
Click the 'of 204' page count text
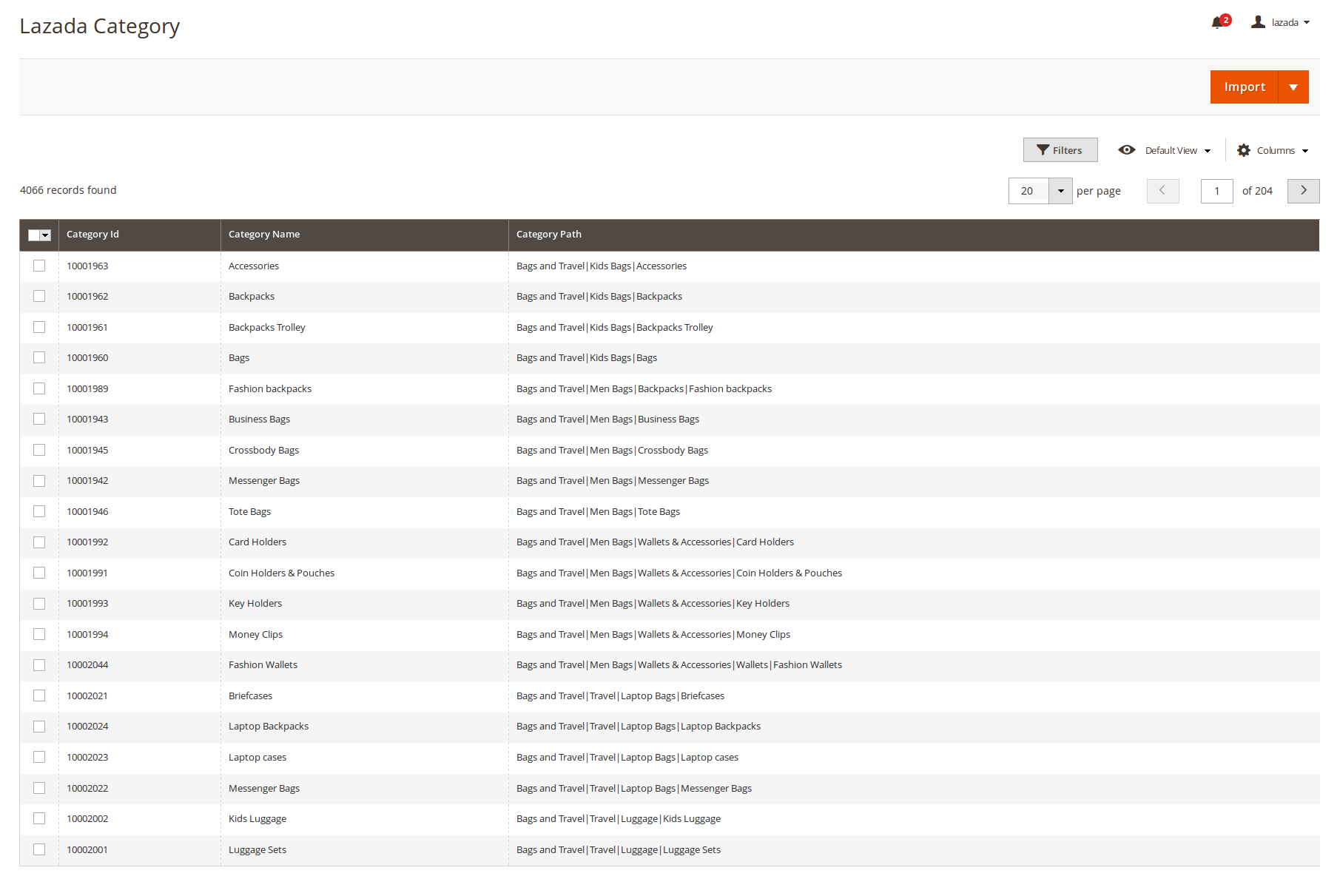point(1257,191)
